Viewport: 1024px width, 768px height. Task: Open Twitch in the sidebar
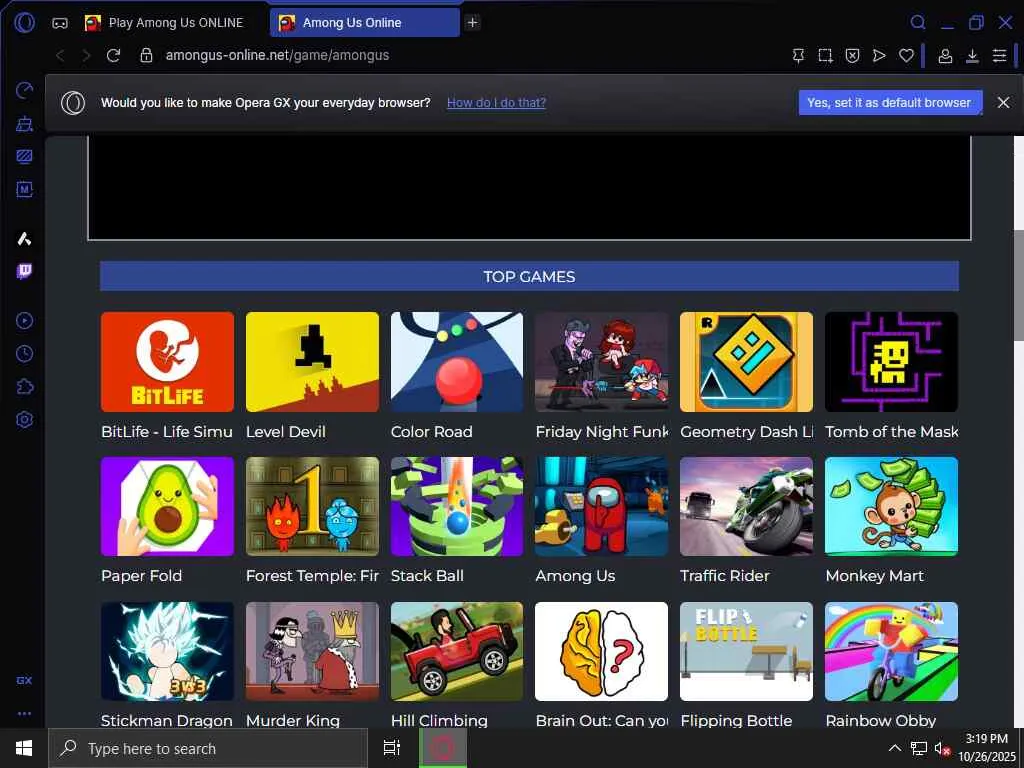[24, 271]
